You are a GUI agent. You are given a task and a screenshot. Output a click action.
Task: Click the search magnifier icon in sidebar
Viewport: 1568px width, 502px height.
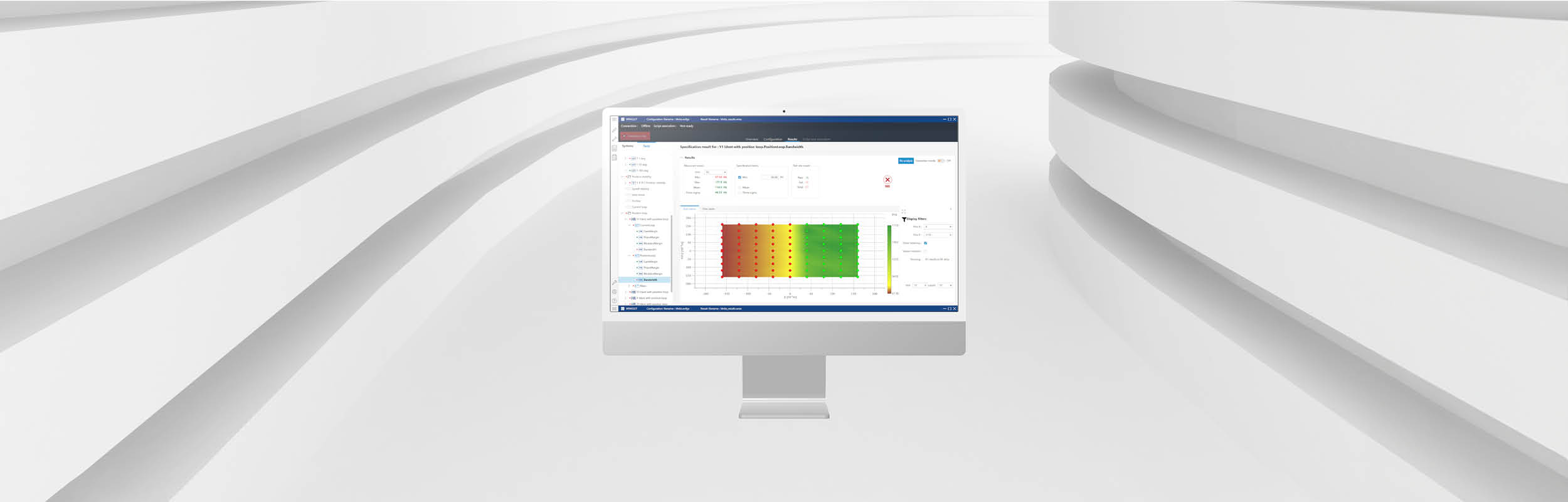pyautogui.click(x=614, y=283)
